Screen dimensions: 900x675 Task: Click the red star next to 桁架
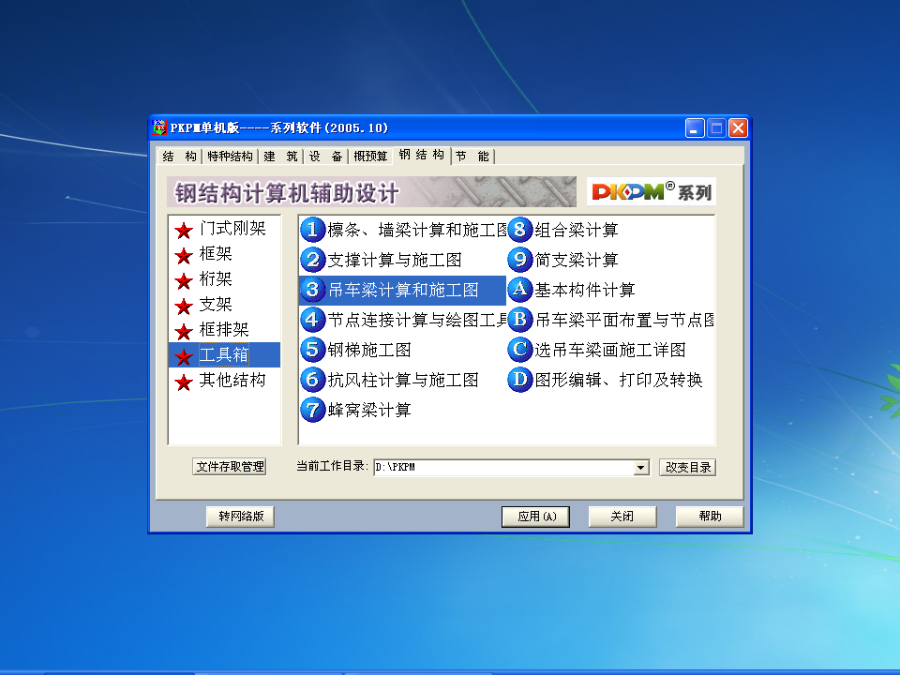pos(184,281)
